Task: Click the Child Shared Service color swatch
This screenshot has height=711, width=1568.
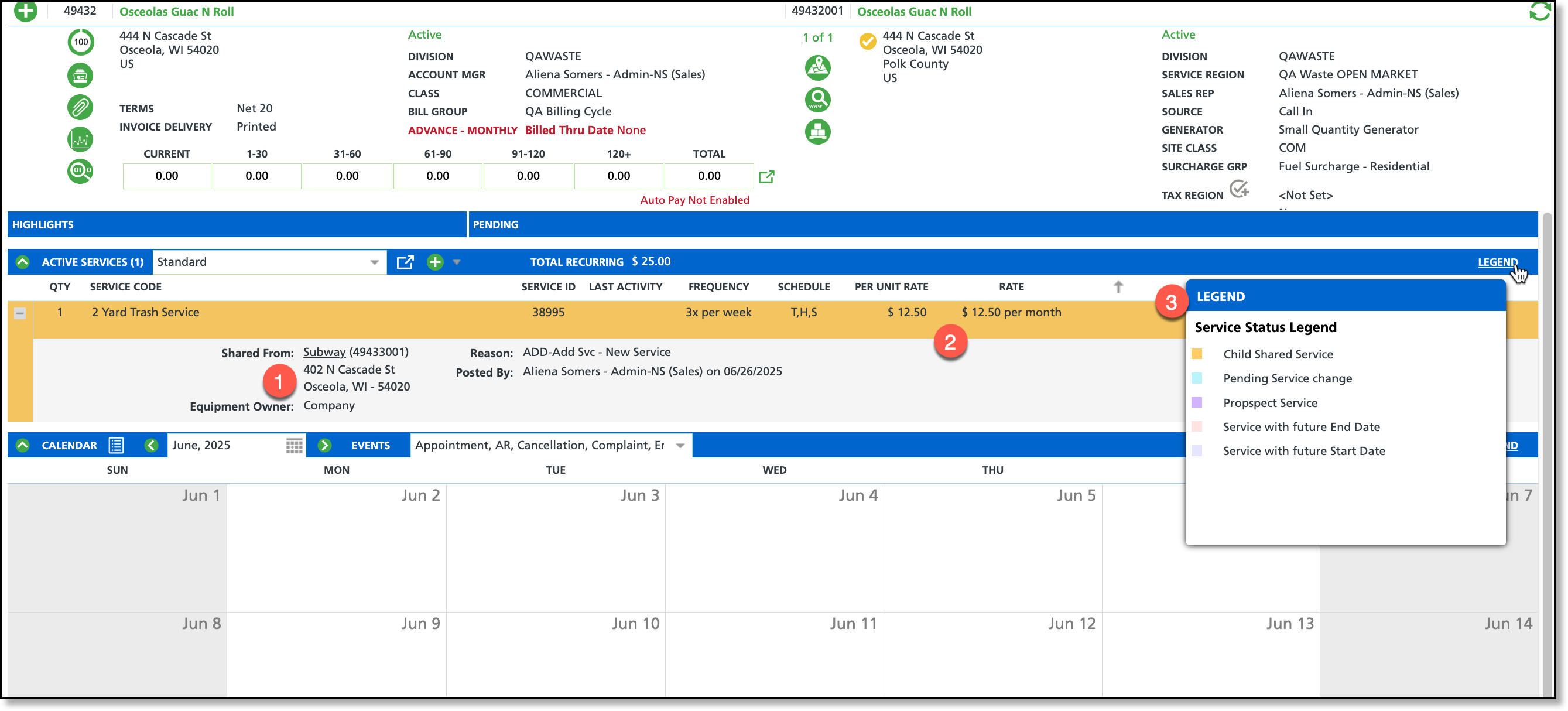Action: [x=1196, y=354]
